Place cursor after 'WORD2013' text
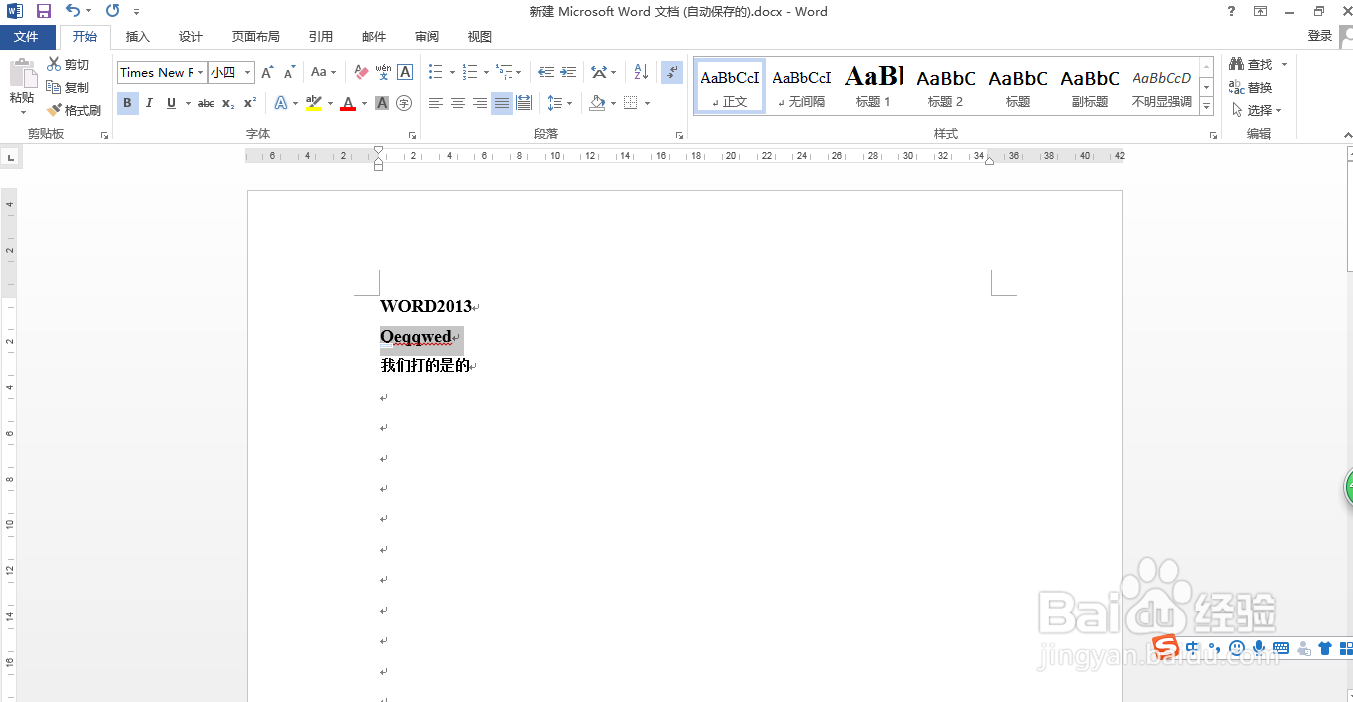The image size is (1353, 702). 472,306
